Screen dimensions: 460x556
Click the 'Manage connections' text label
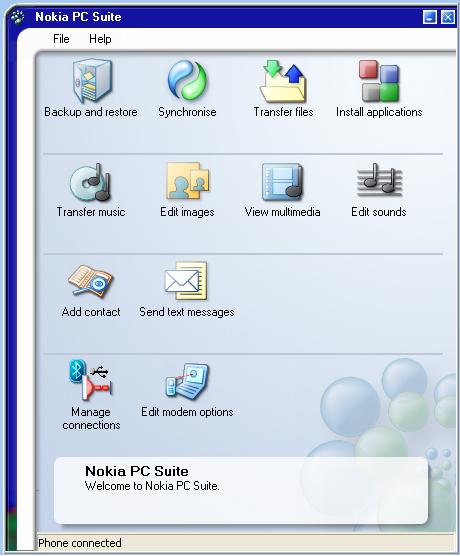click(x=91, y=418)
